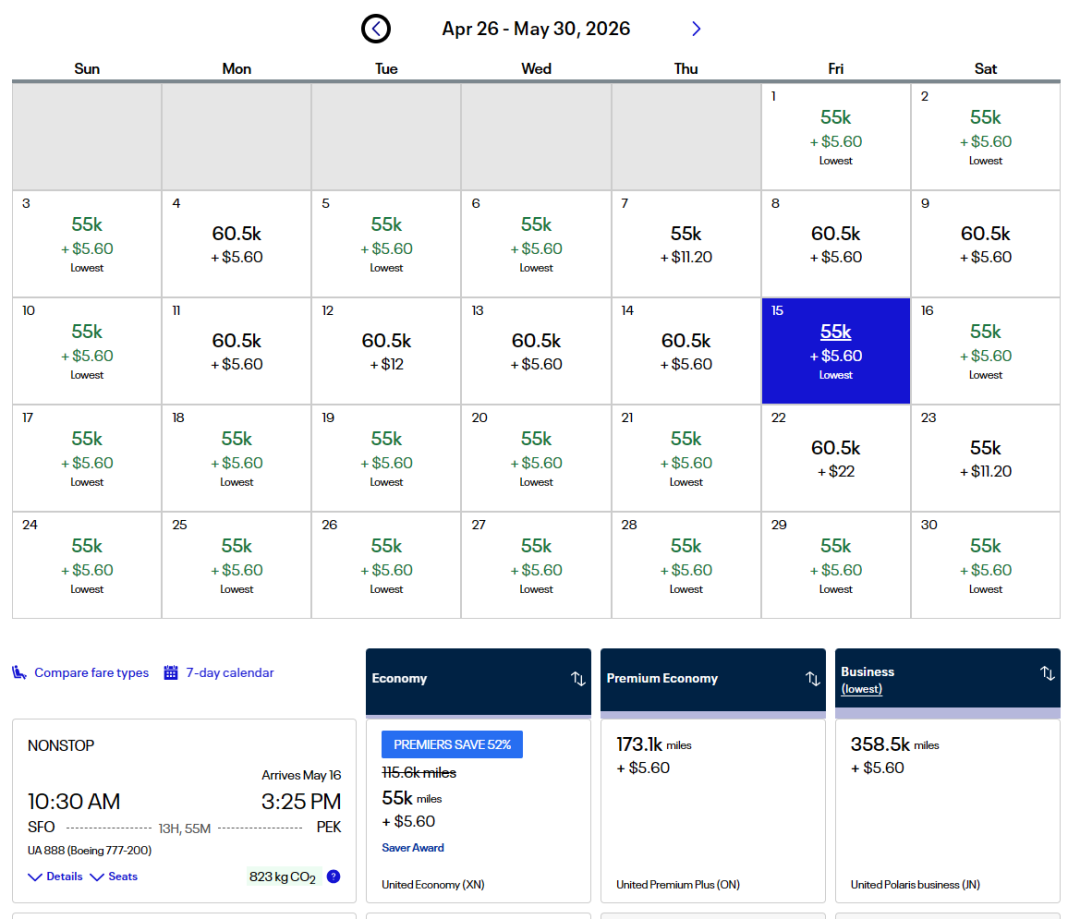Pick May 12 date showing 60.5k + $12

tap(386, 351)
